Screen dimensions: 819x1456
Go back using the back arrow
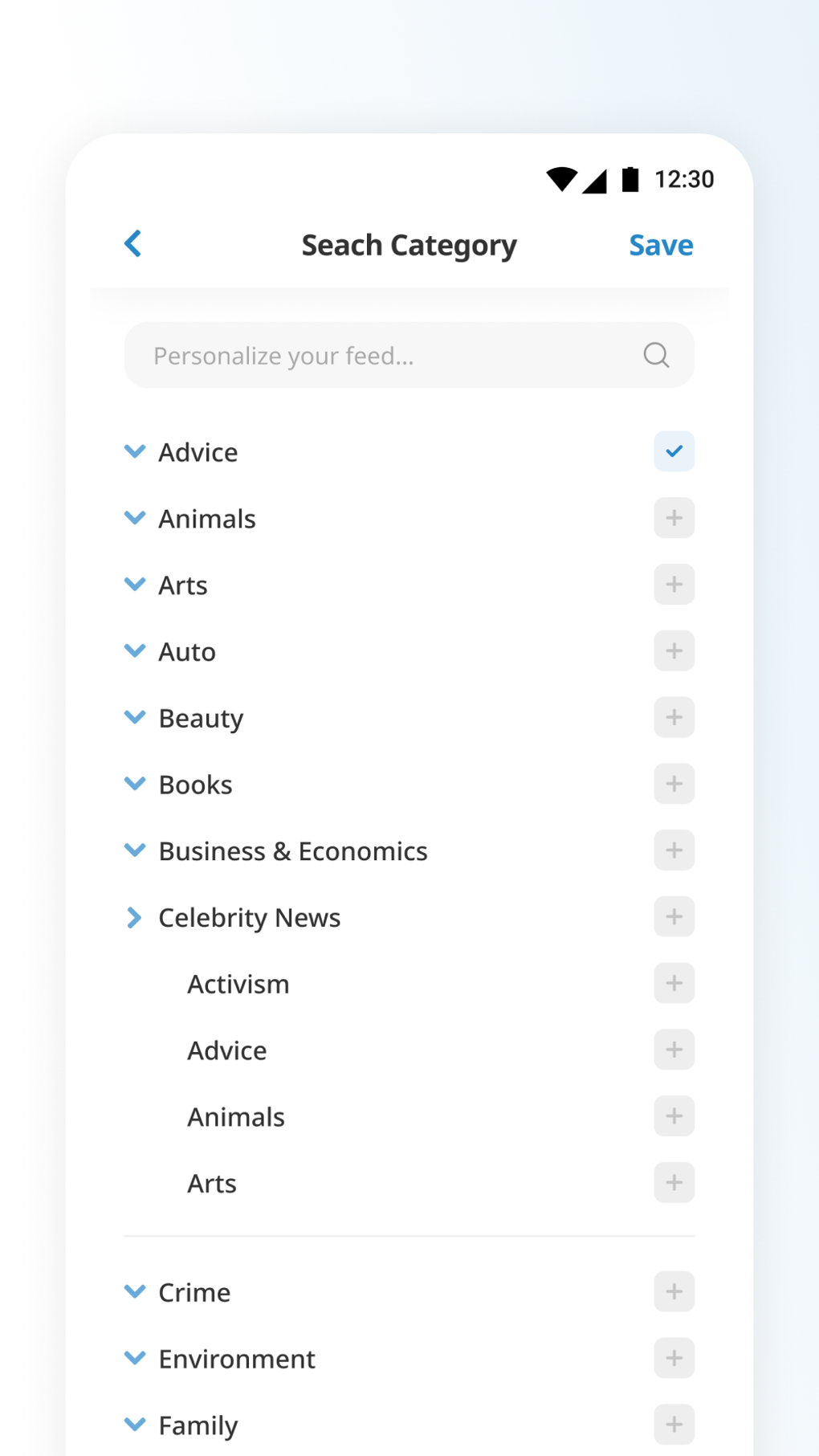[x=133, y=243]
